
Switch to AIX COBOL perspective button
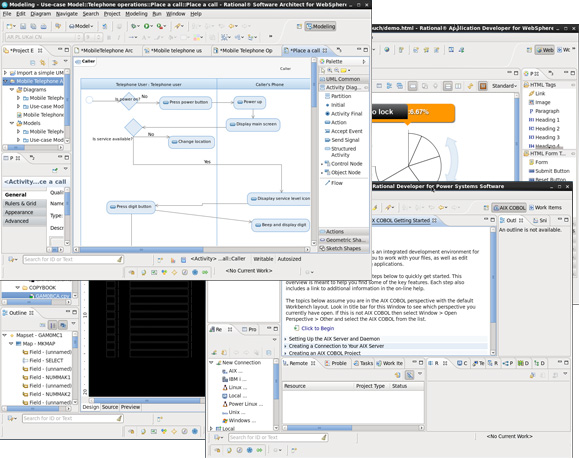[x=509, y=208]
